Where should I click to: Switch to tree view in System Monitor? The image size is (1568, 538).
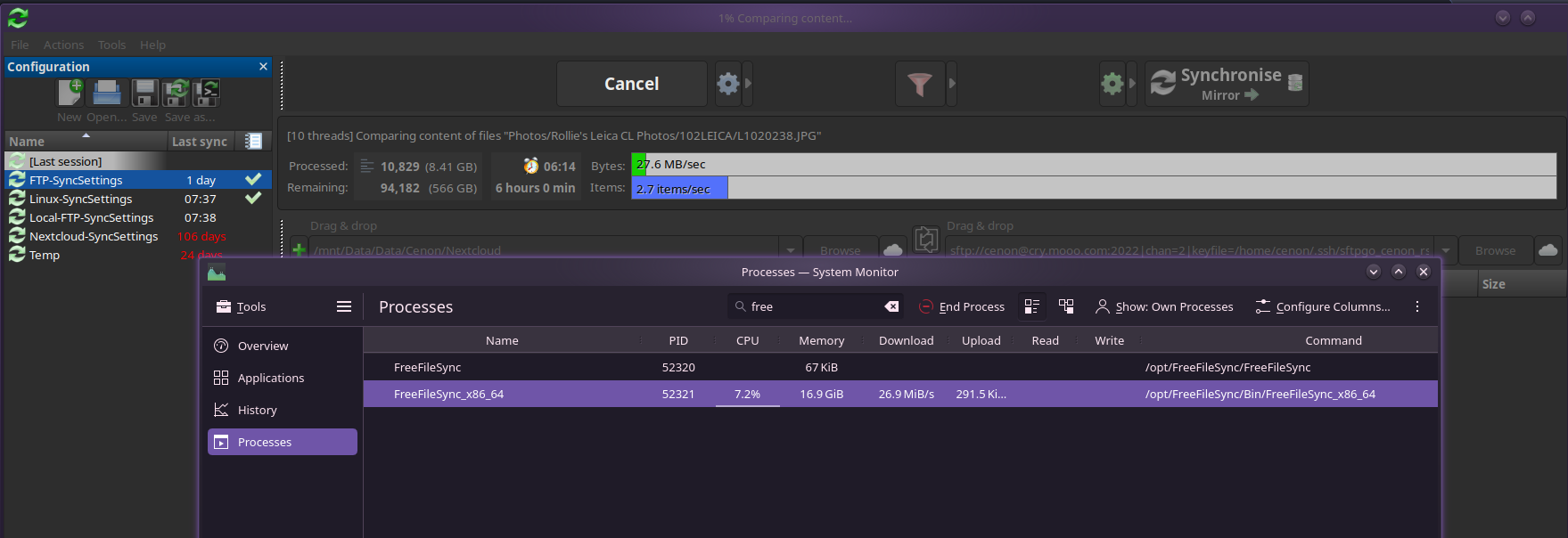pyautogui.click(x=1066, y=306)
